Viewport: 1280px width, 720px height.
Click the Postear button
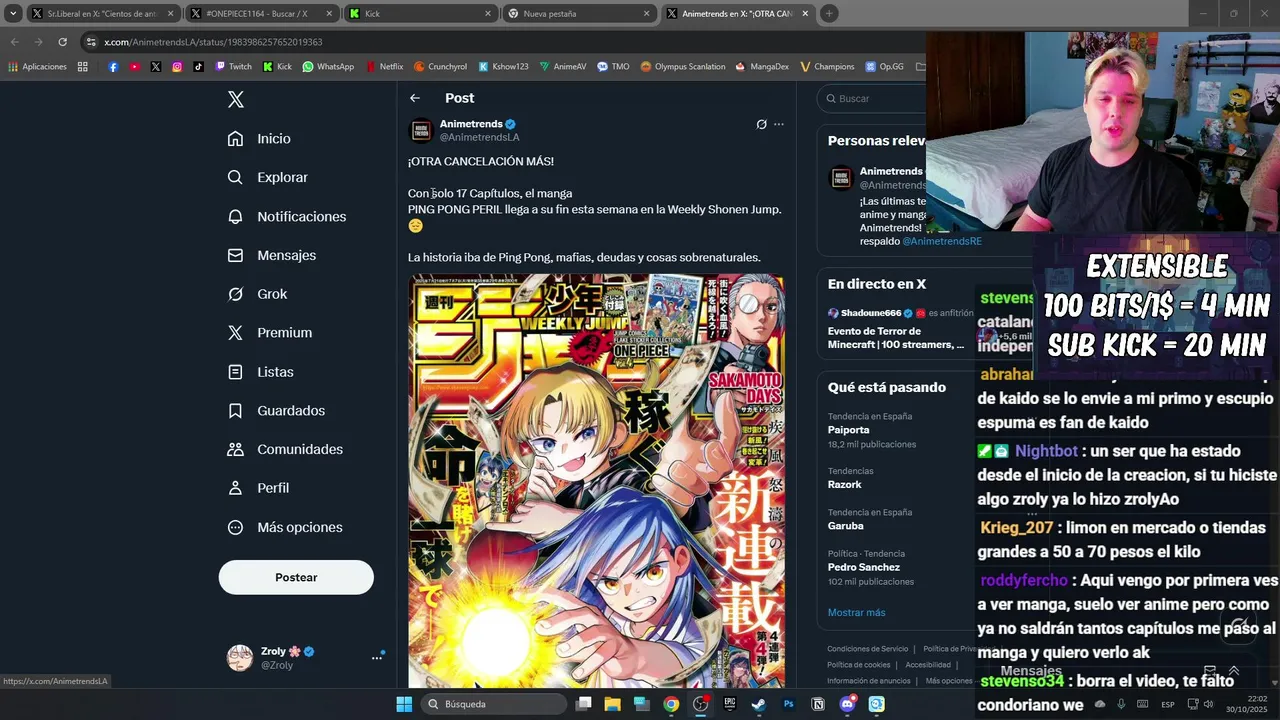[x=296, y=577]
